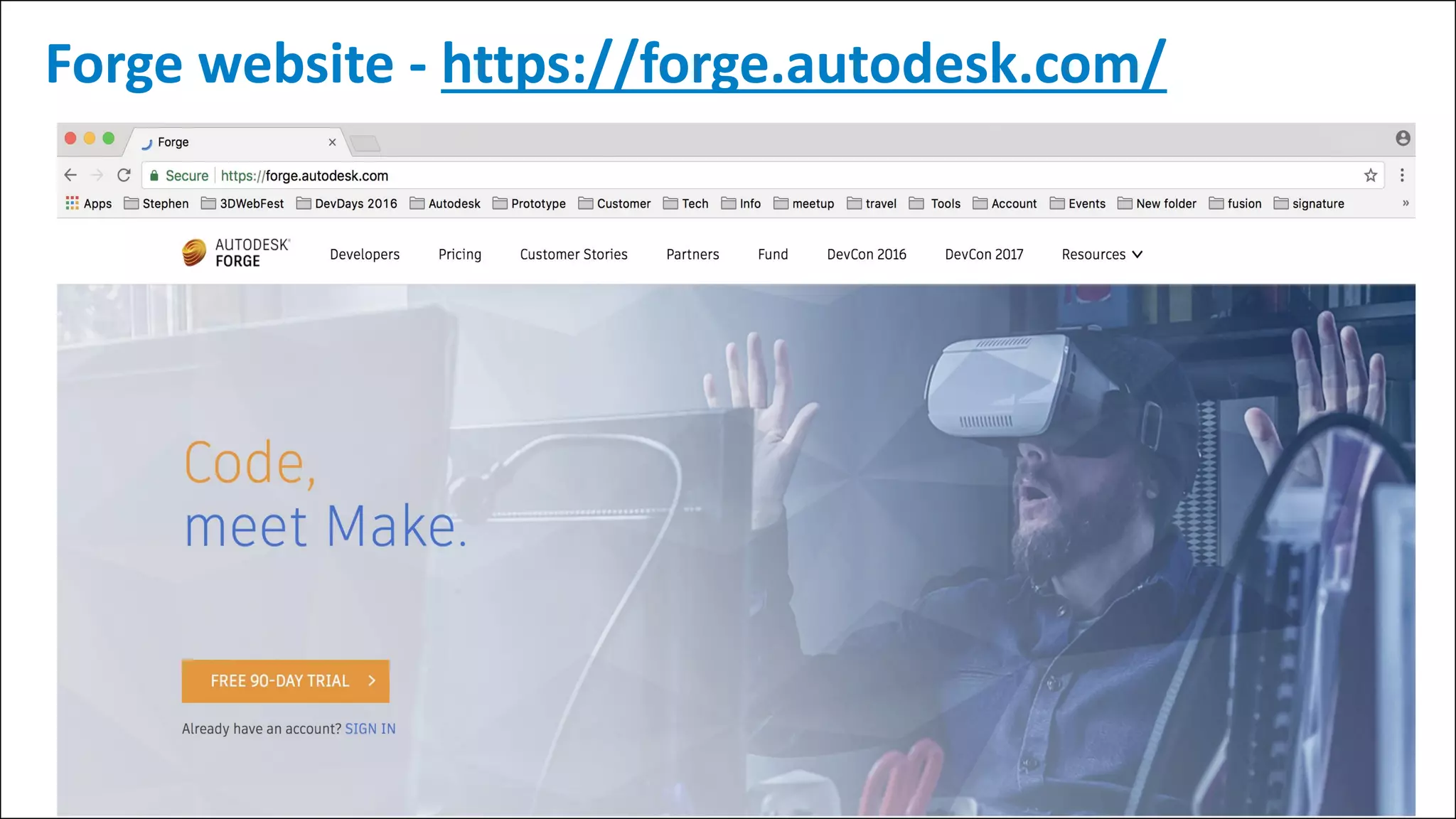Open the DevDays 2016 bookmark folder
The width and height of the screenshot is (1456, 819).
347,203
